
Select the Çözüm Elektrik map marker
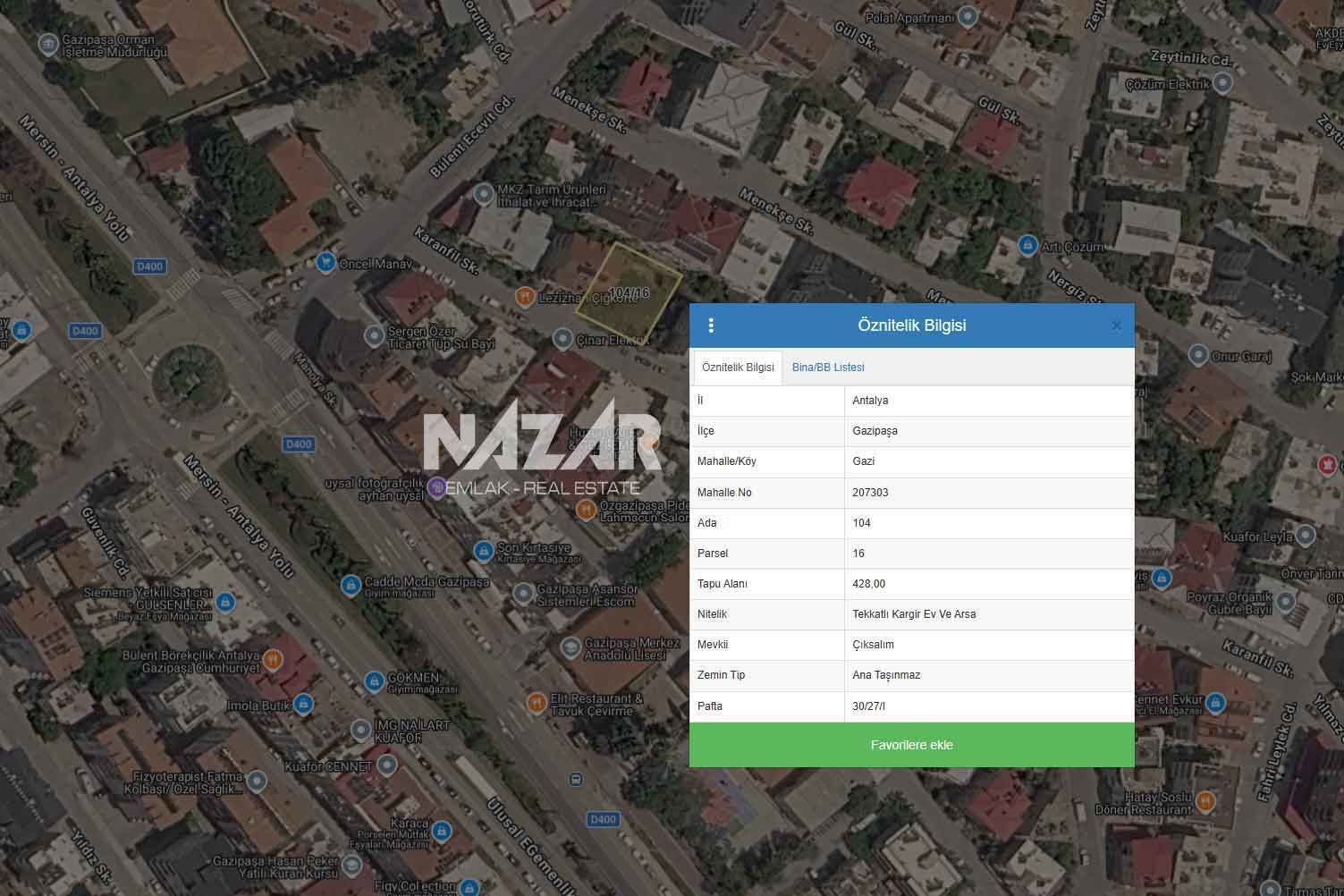1222,83
